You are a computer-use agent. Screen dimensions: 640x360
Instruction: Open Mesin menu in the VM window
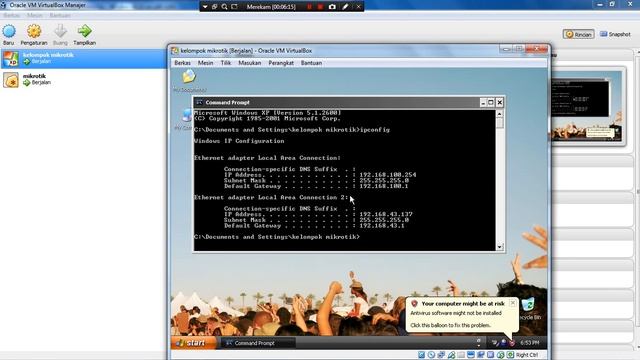[x=205, y=63]
